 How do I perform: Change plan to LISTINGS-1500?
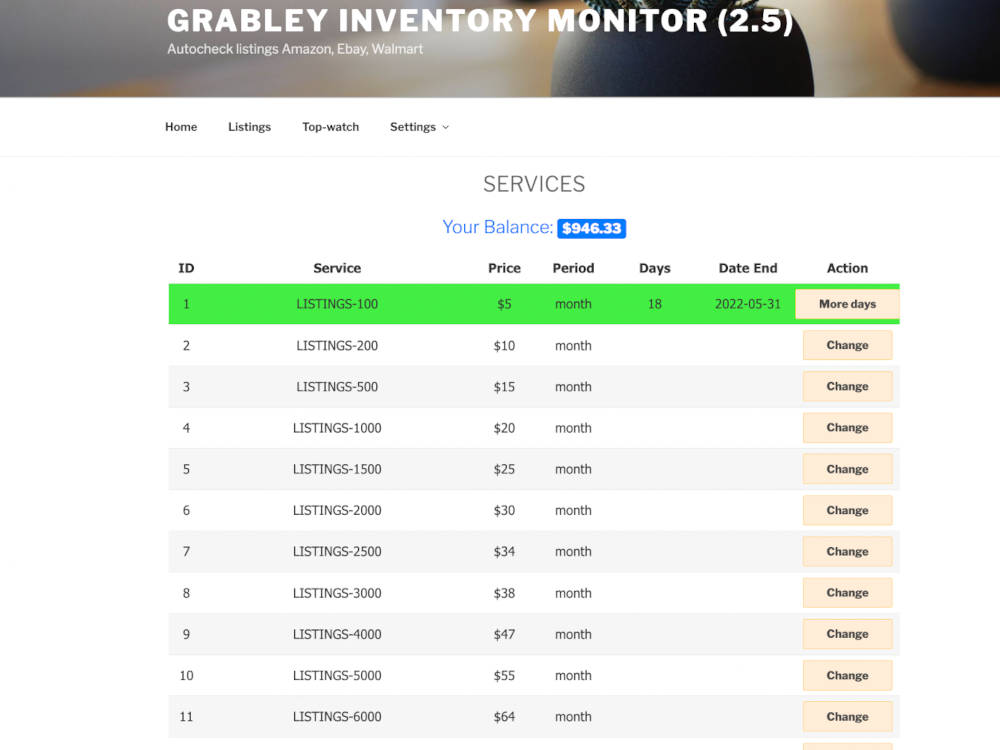point(847,469)
